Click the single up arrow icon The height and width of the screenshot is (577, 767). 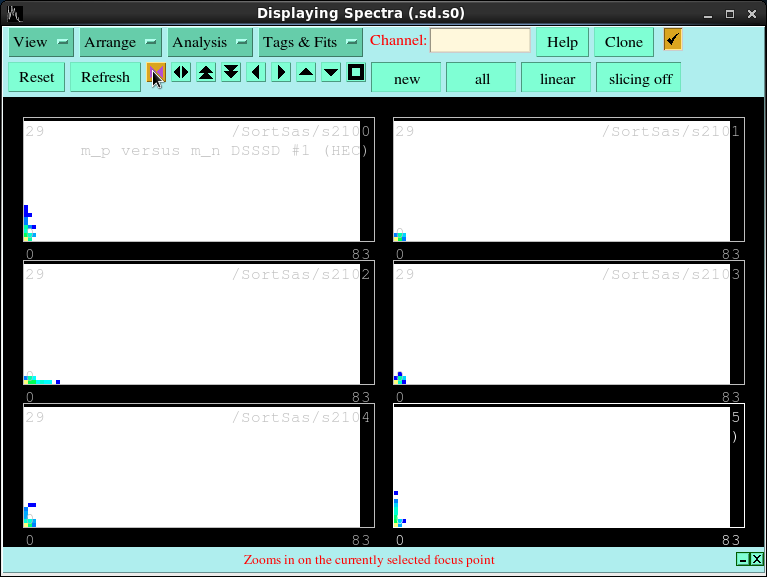coord(306,73)
